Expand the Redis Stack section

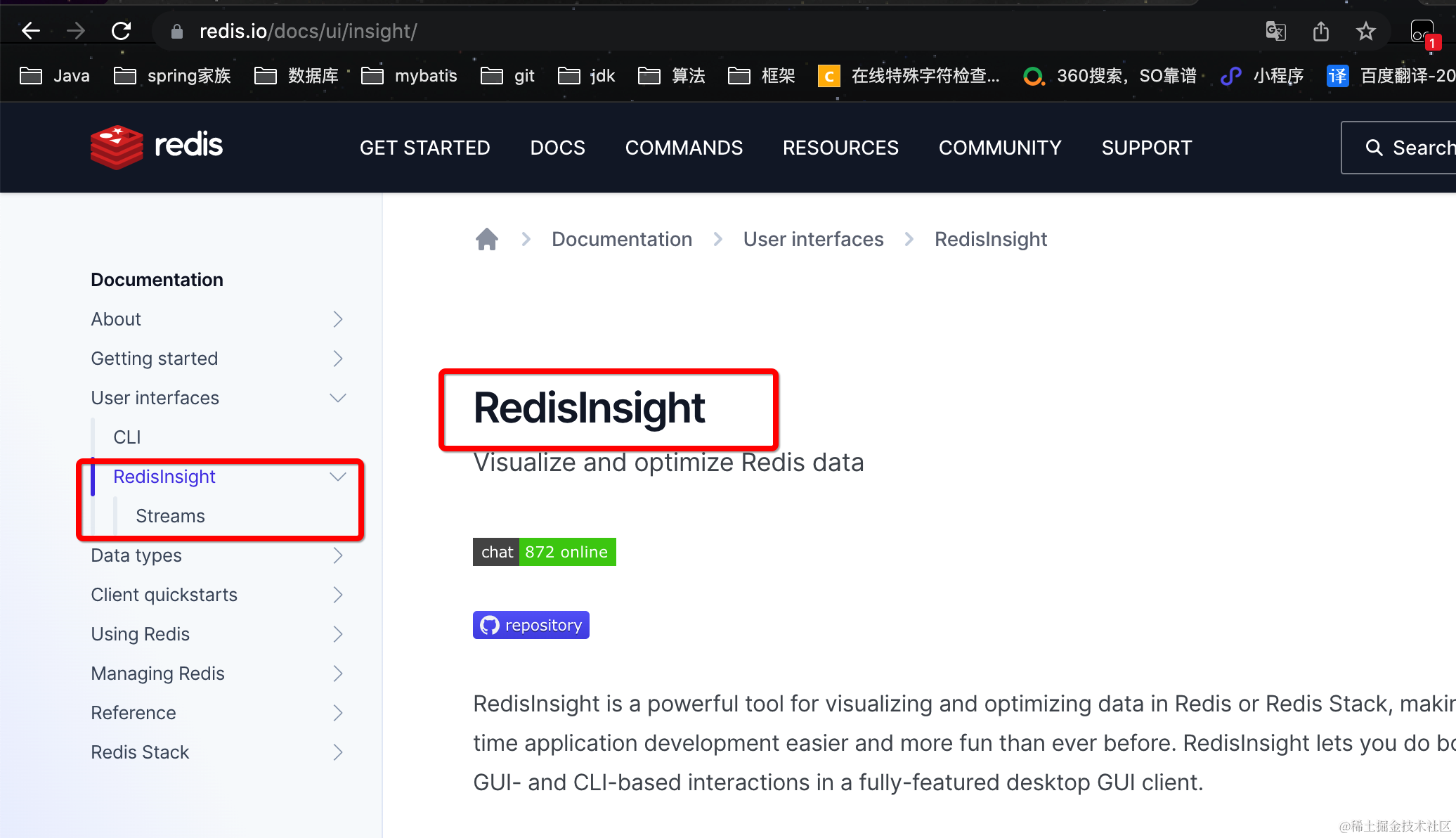click(338, 752)
